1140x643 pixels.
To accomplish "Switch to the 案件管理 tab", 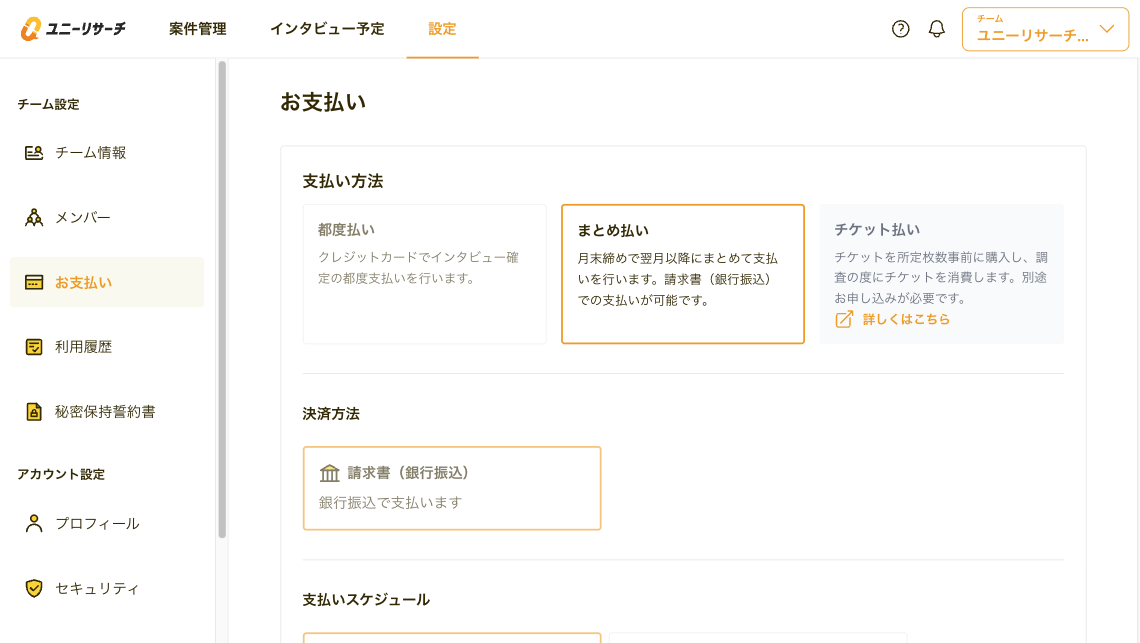I will (x=198, y=29).
